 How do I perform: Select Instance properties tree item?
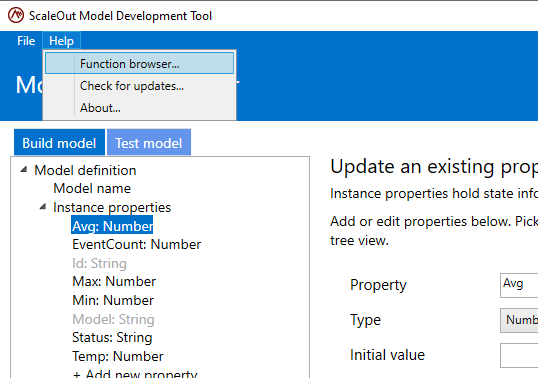pos(112,208)
